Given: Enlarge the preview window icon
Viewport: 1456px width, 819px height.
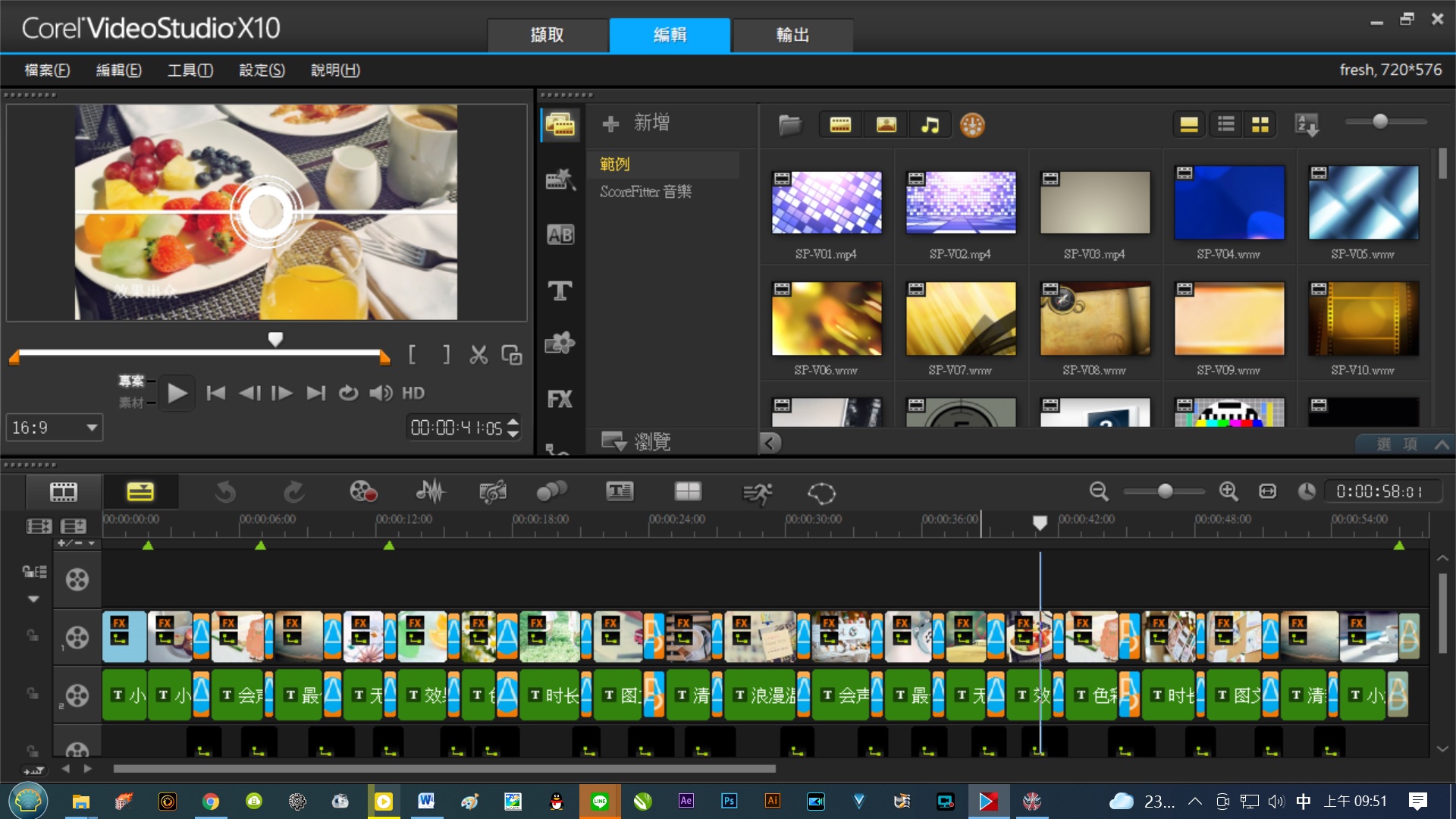Looking at the screenshot, I should pos(512,355).
